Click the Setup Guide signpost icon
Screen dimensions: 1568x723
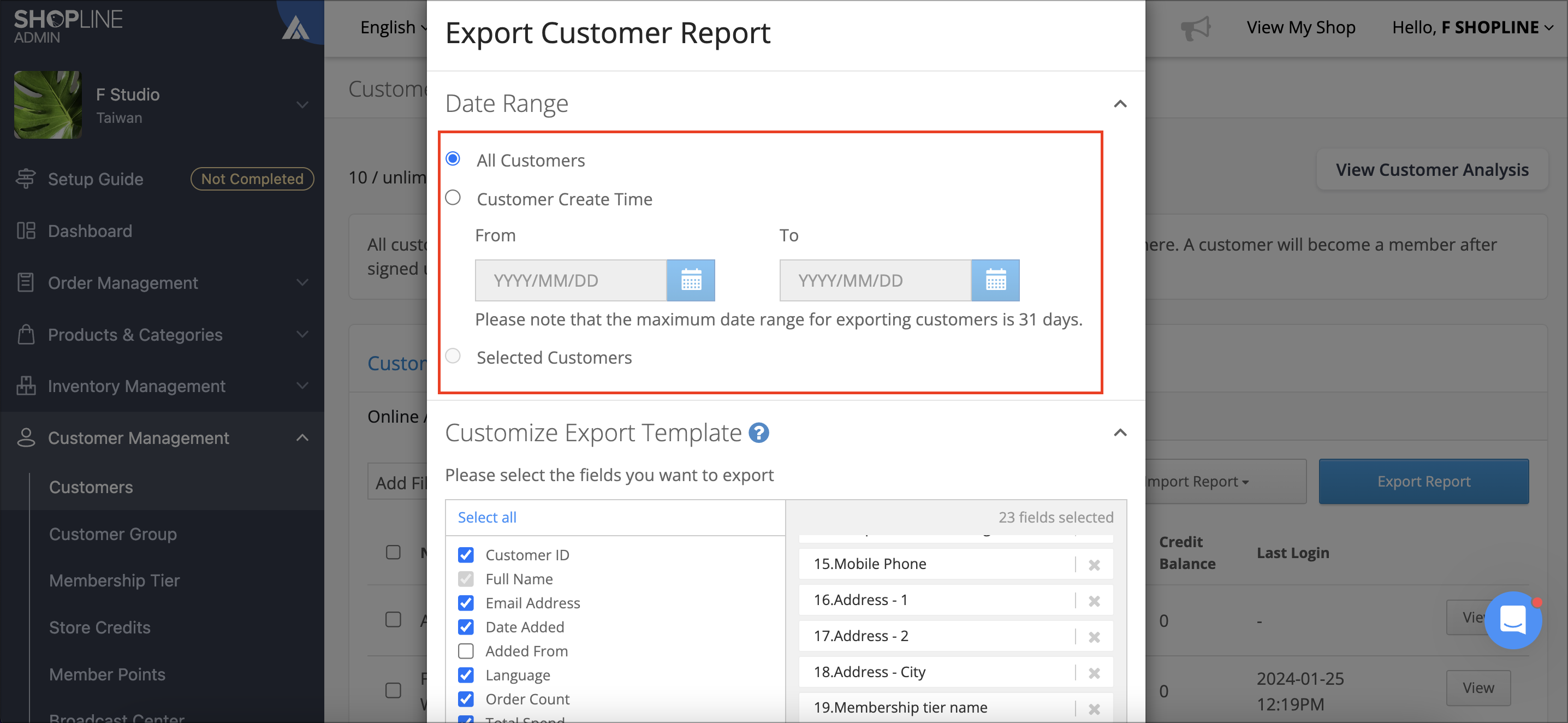(x=26, y=179)
